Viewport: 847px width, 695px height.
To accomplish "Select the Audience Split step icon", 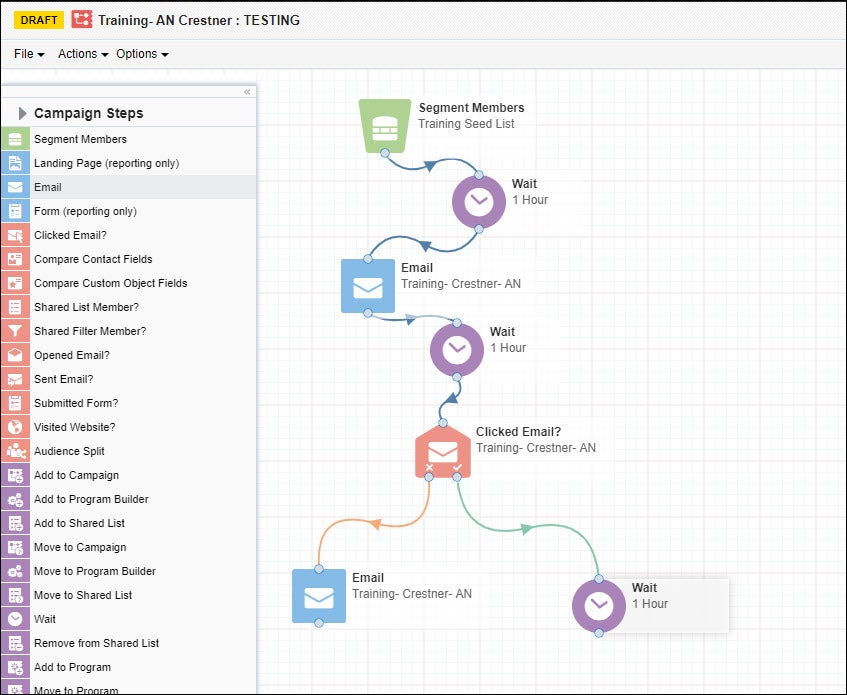I will [x=15, y=451].
